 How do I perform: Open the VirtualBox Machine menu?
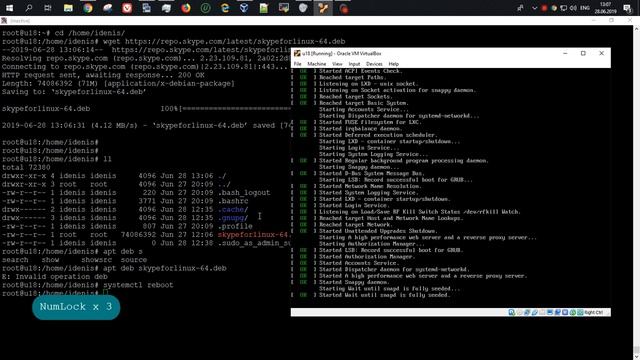pyautogui.click(x=317, y=64)
